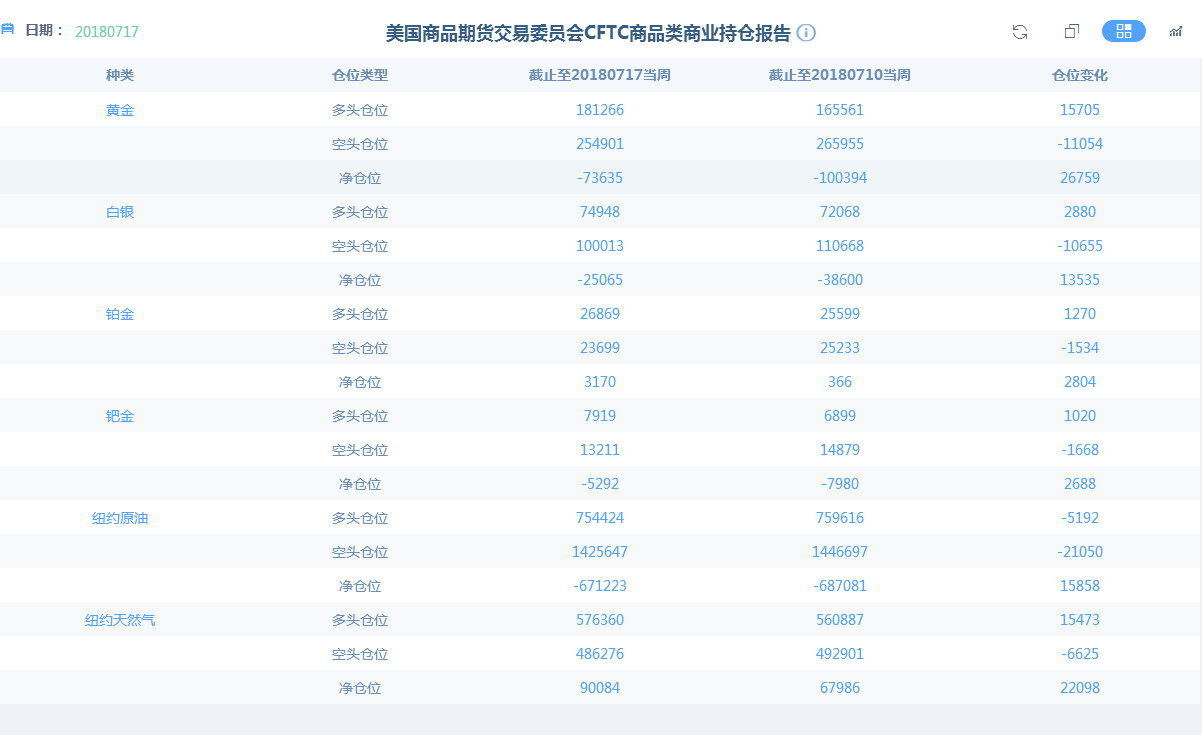
Task: Click the copy/duplicate window icon
Action: click(1072, 32)
